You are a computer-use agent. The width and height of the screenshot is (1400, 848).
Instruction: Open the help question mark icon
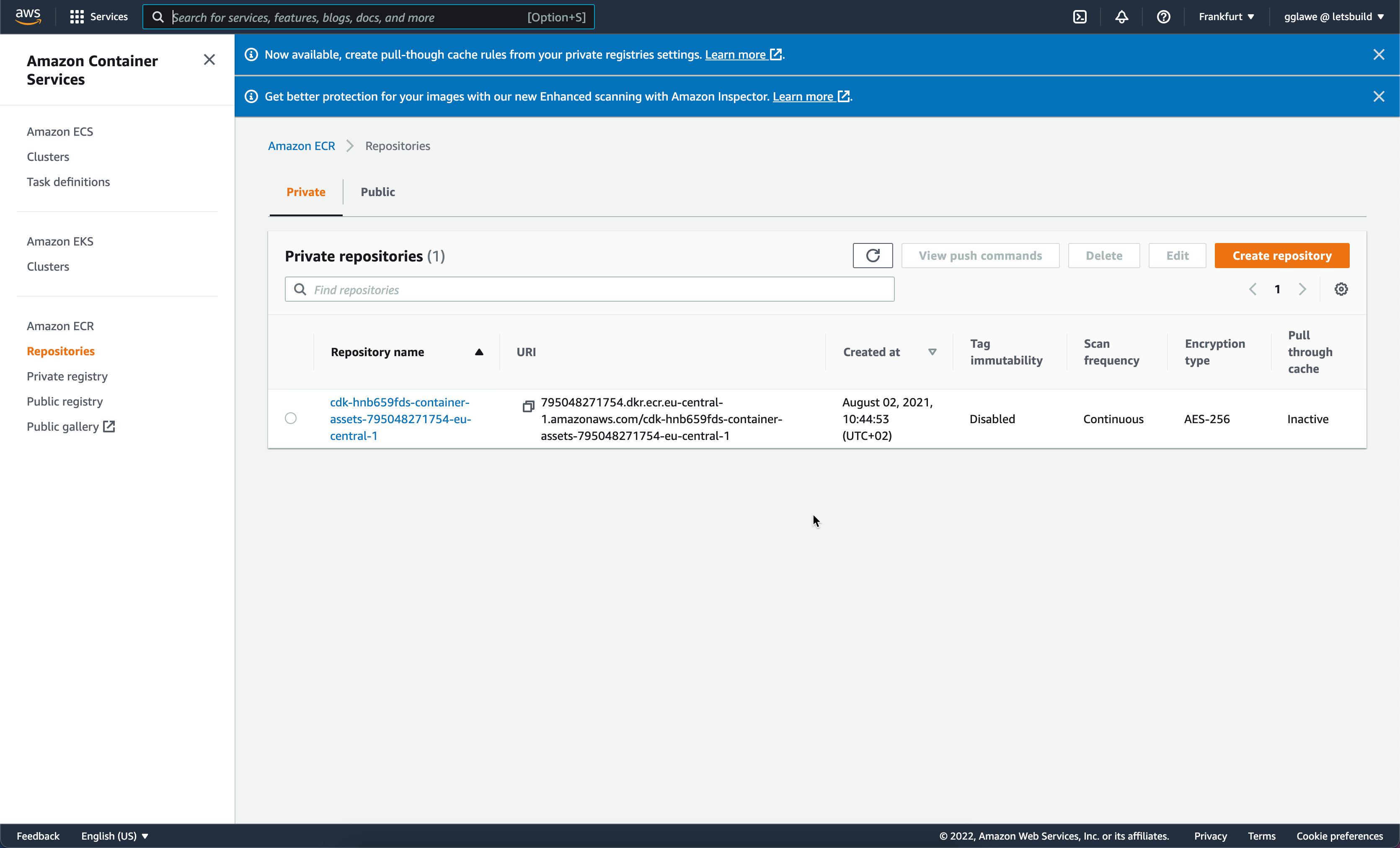click(x=1163, y=17)
